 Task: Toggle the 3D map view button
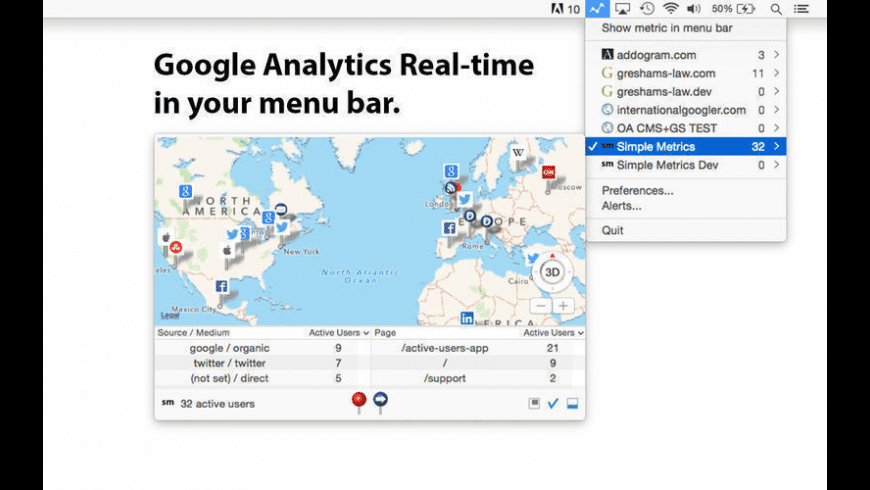click(552, 272)
